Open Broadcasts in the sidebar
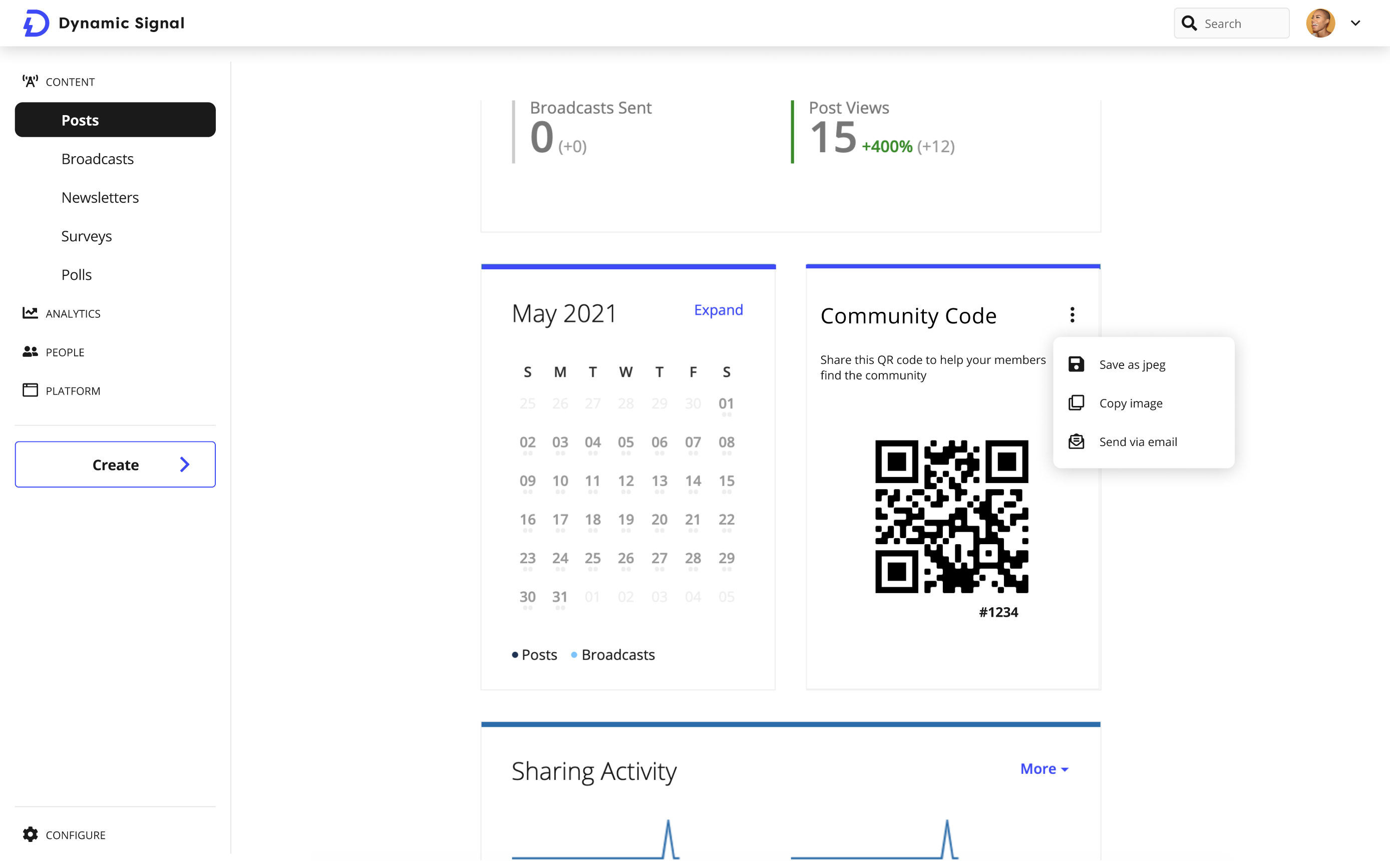Screen dimensions: 1390x868 click(98, 159)
